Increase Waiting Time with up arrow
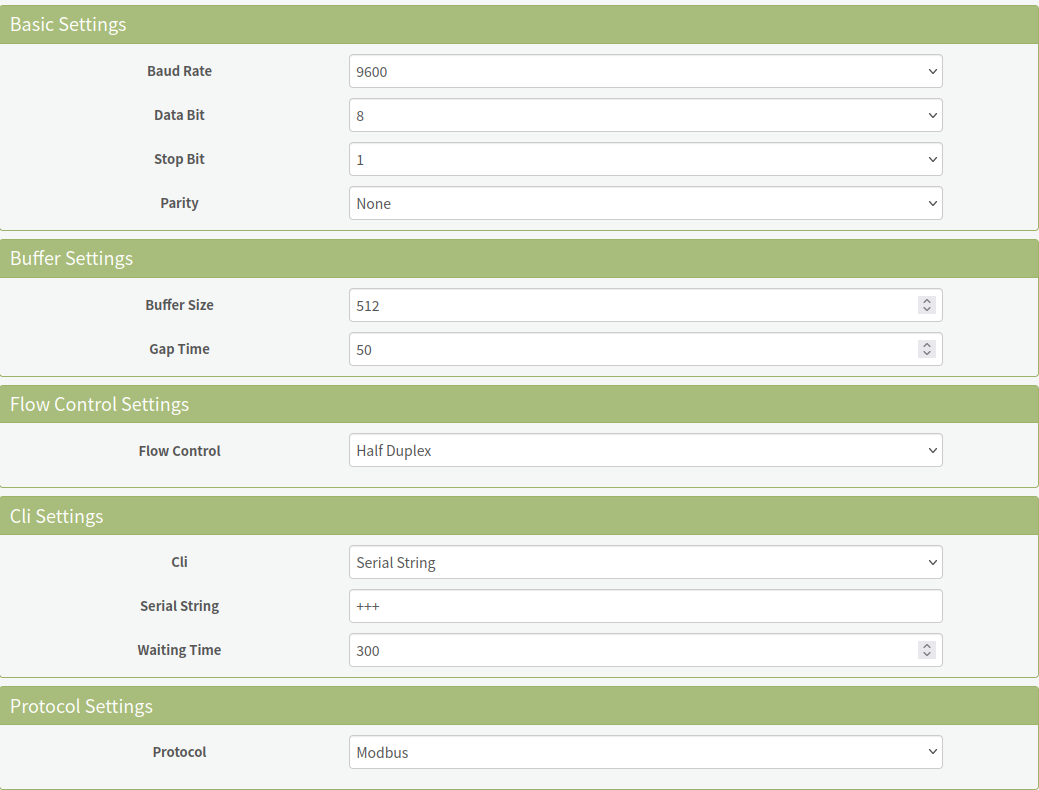 (x=927, y=646)
